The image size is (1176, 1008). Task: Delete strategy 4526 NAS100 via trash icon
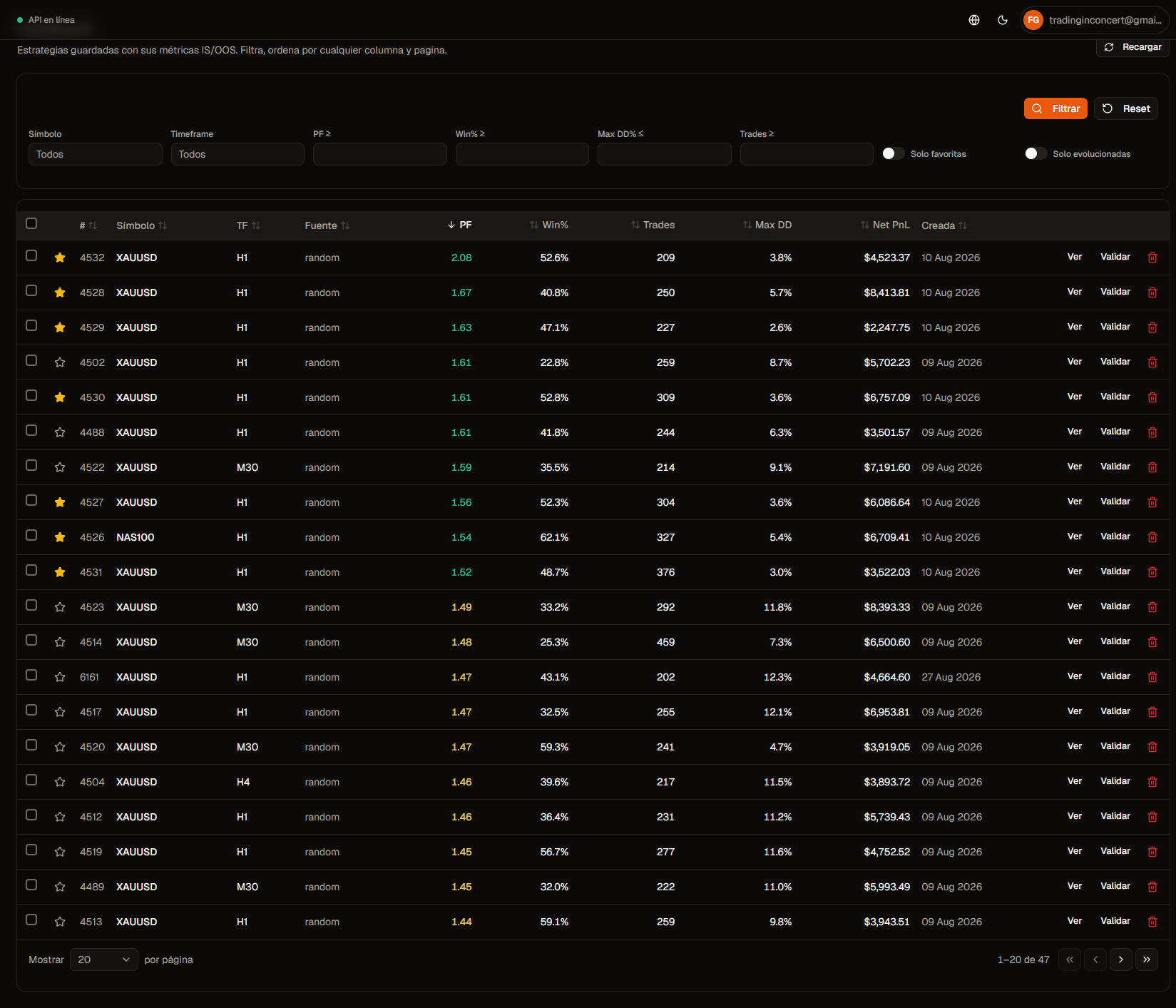[x=1152, y=537]
